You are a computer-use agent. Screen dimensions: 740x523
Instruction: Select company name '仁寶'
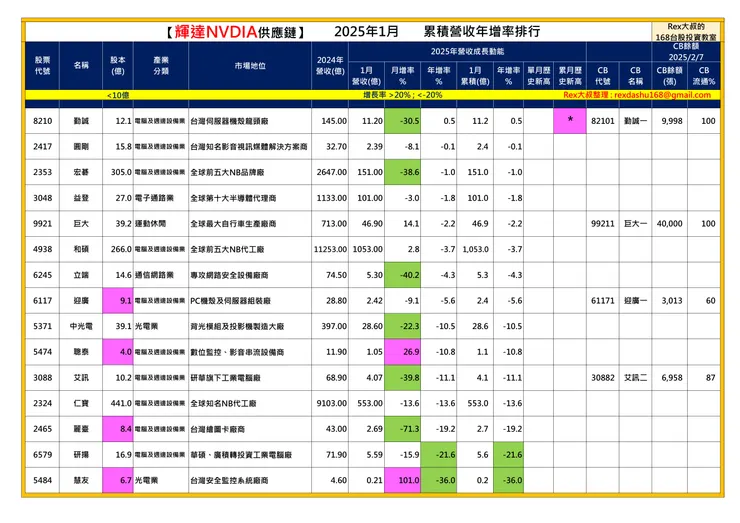(x=81, y=403)
